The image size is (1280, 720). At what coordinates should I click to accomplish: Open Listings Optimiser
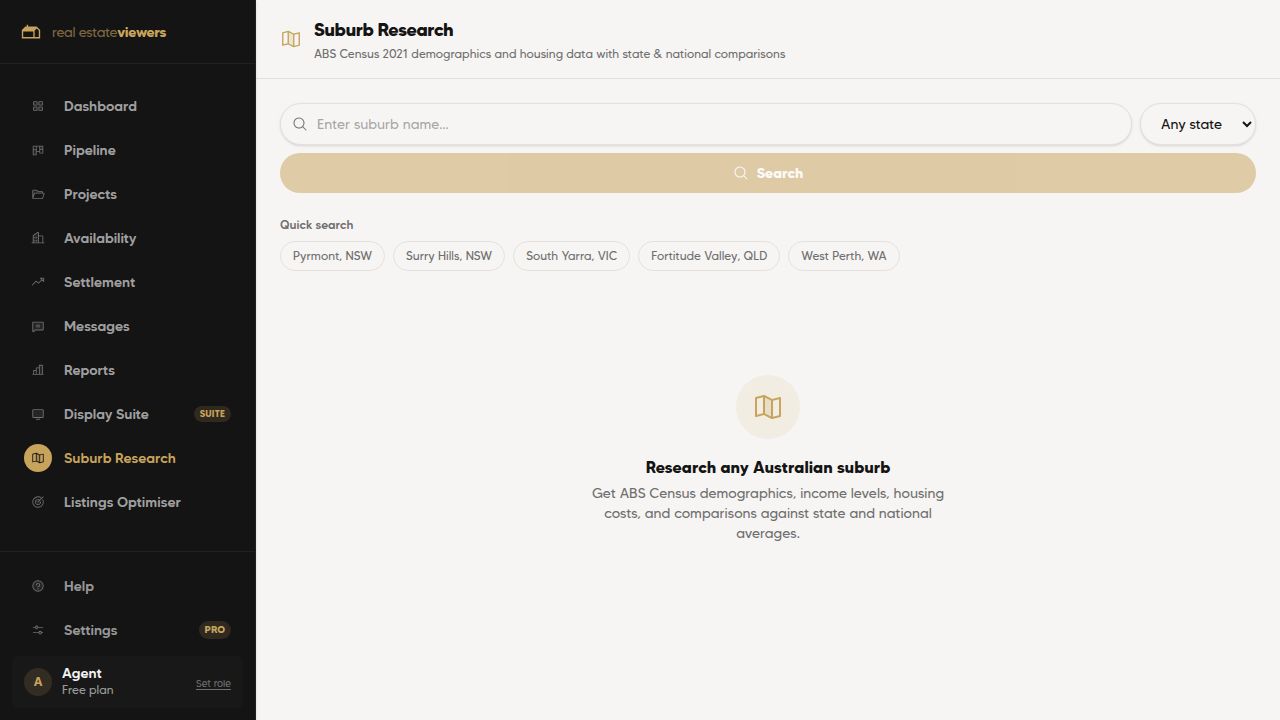tap(128, 502)
